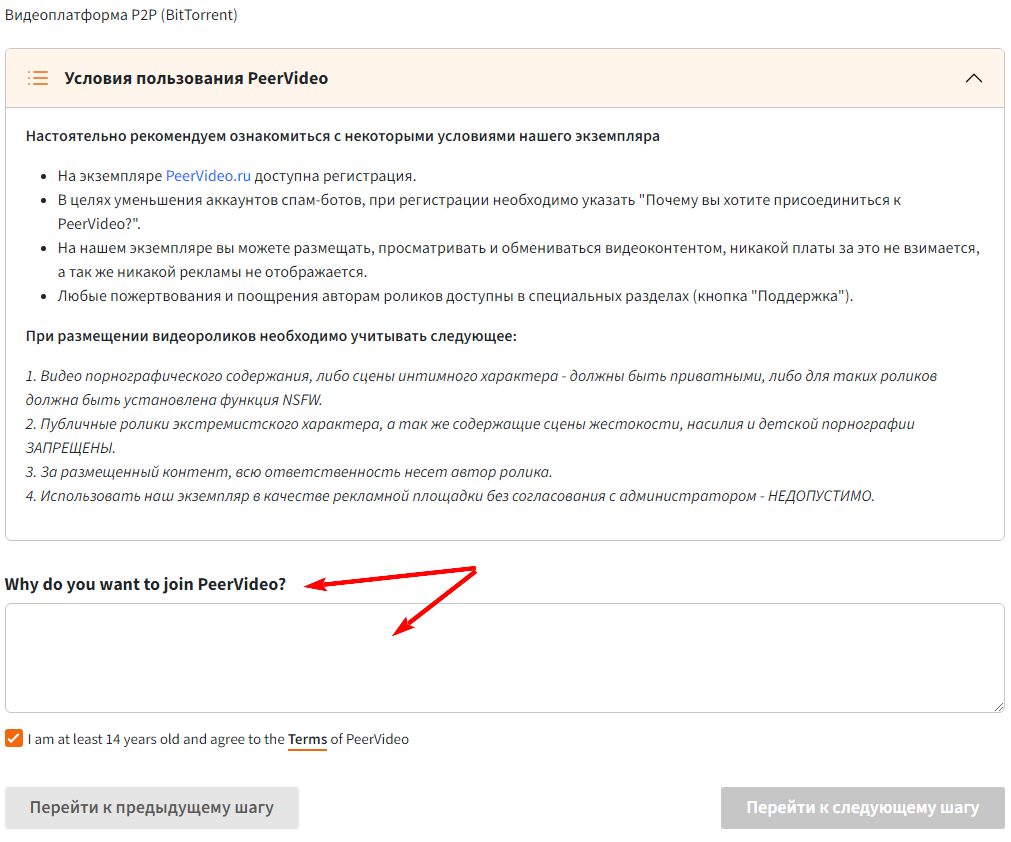Click the bullet about reducing spam-bot accounts
The height and width of the screenshot is (842, 1011).
pyautogui.click(x=478, y=200)
